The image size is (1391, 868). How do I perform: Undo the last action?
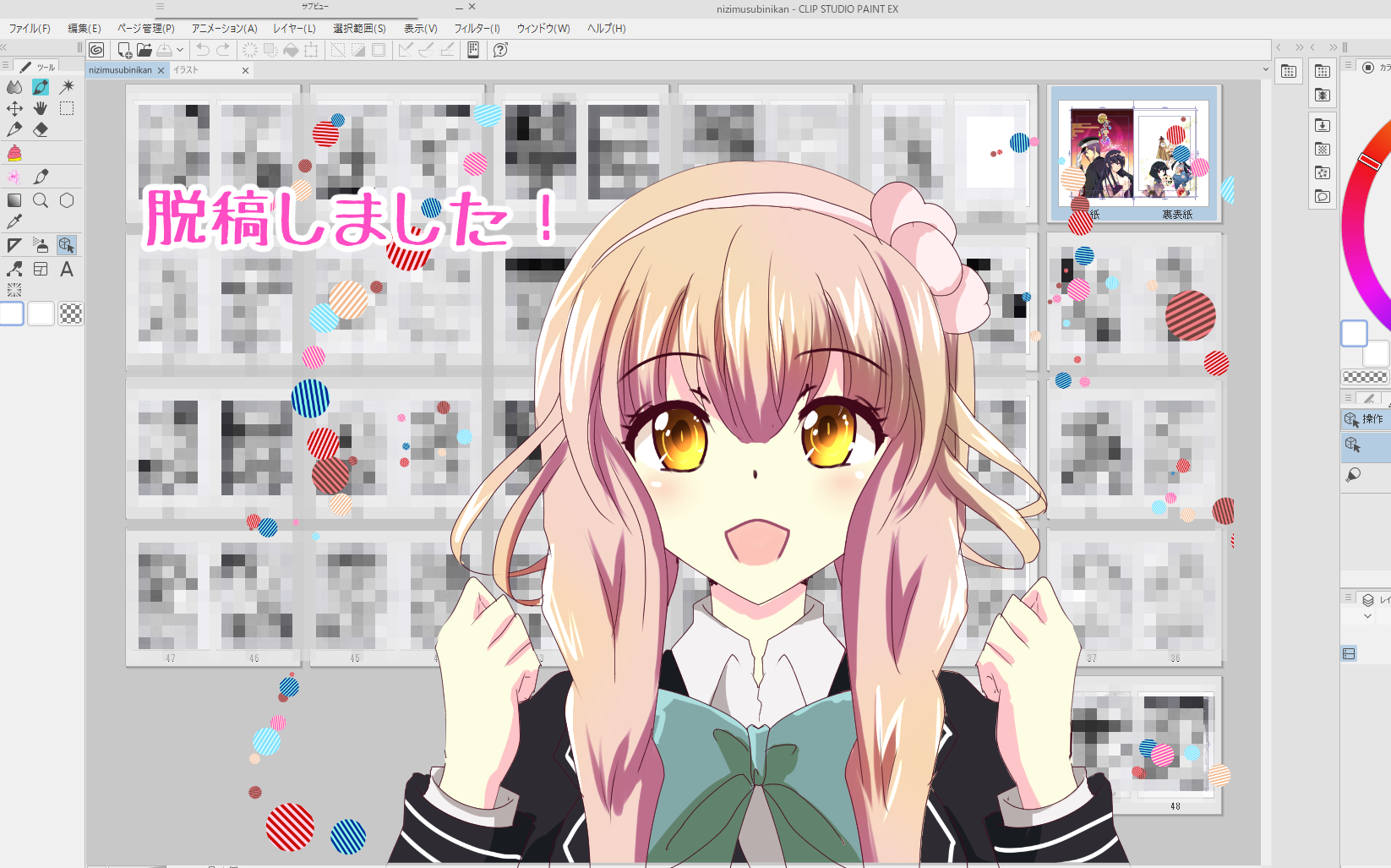203,50
